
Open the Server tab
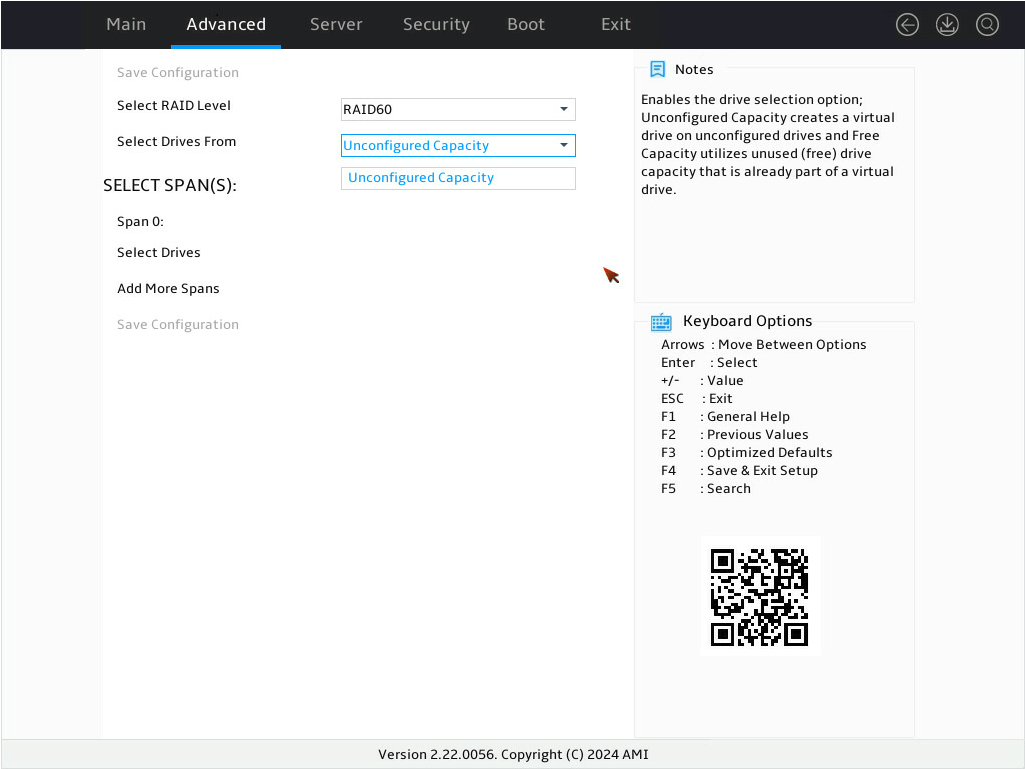click(x=336, y=24)
